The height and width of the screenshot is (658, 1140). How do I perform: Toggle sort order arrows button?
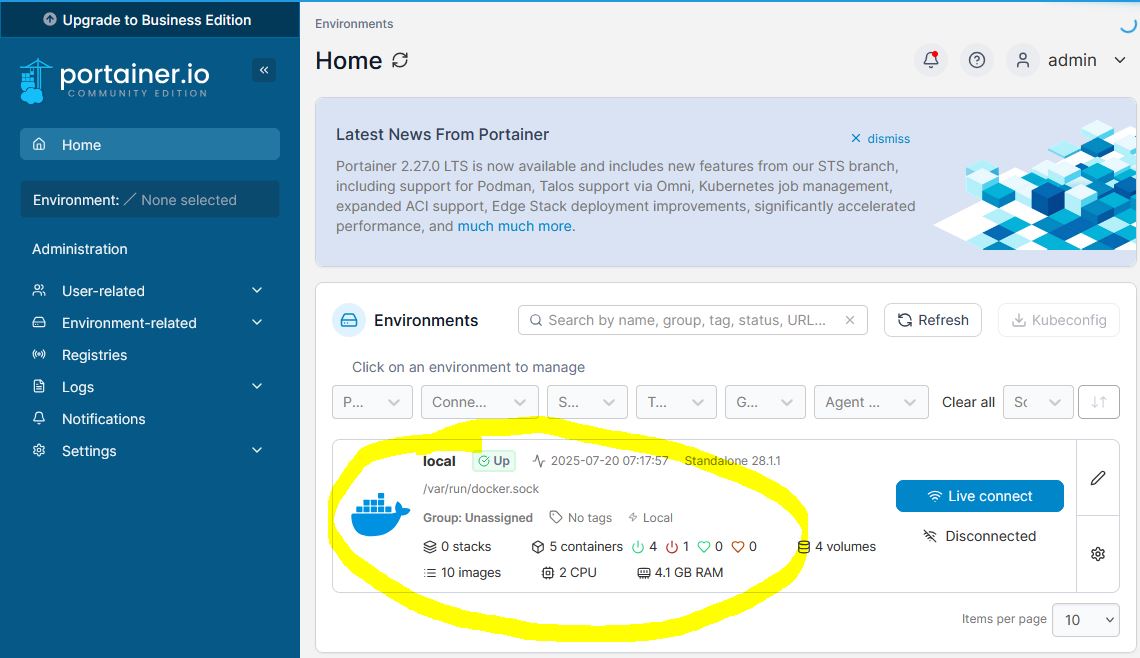(1099, 402)
